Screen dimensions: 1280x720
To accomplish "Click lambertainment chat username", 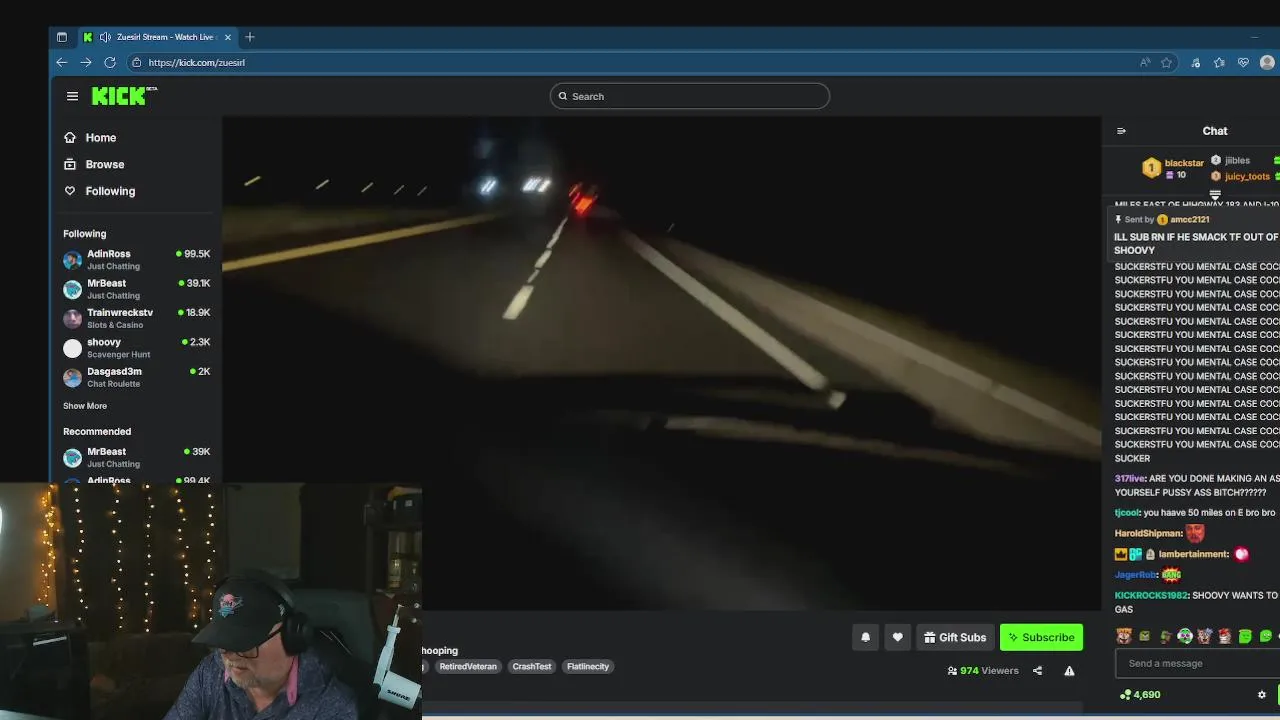I will [1193, 554].
